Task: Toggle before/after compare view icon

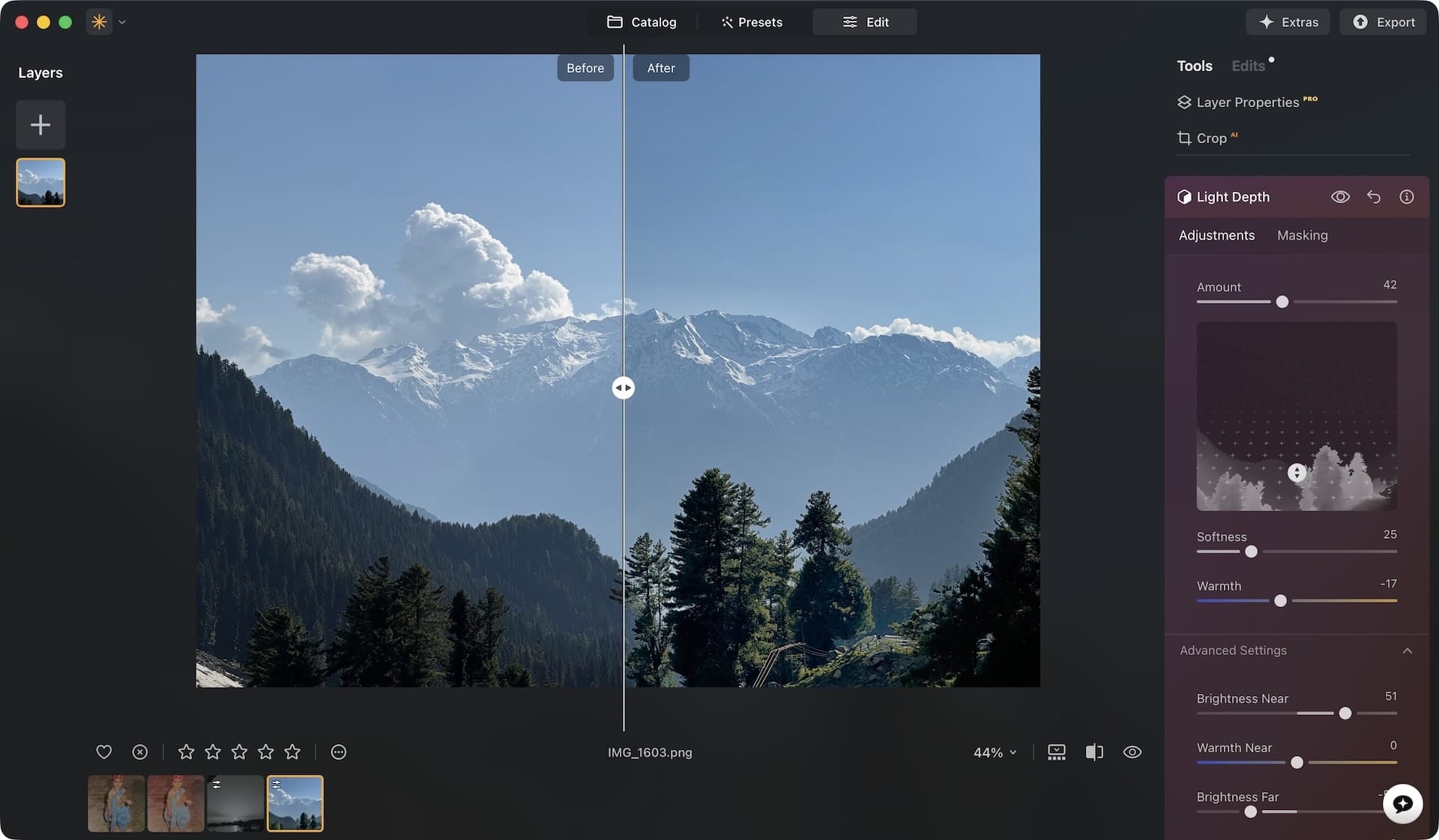Action: [x=1094, y=752]
